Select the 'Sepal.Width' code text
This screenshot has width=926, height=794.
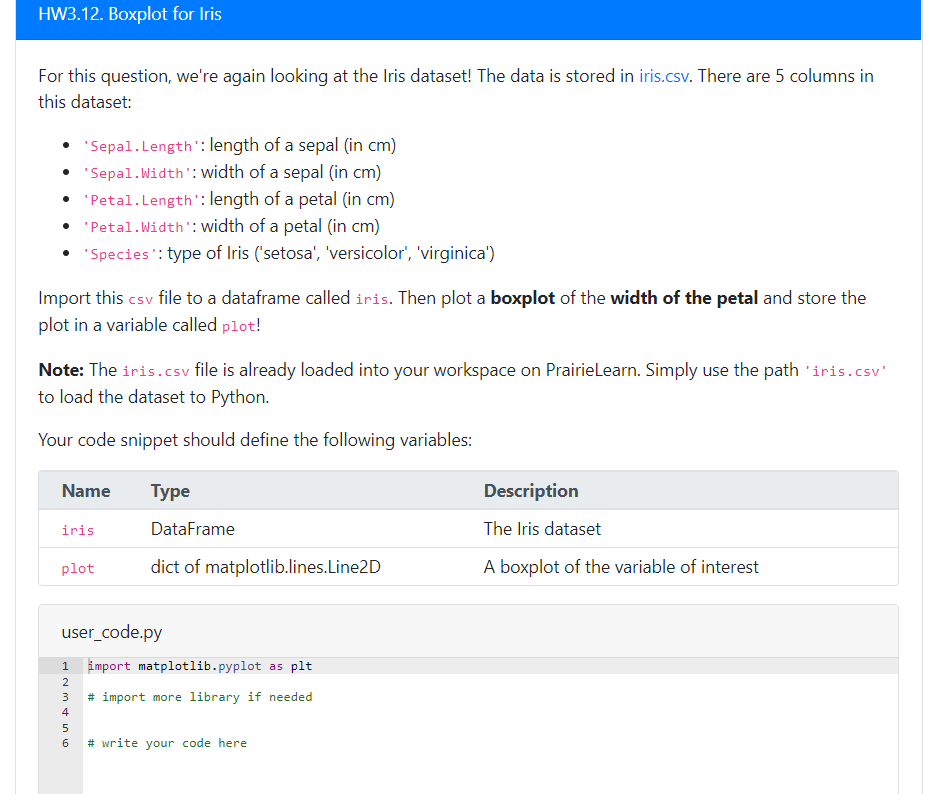click(137, 173)
